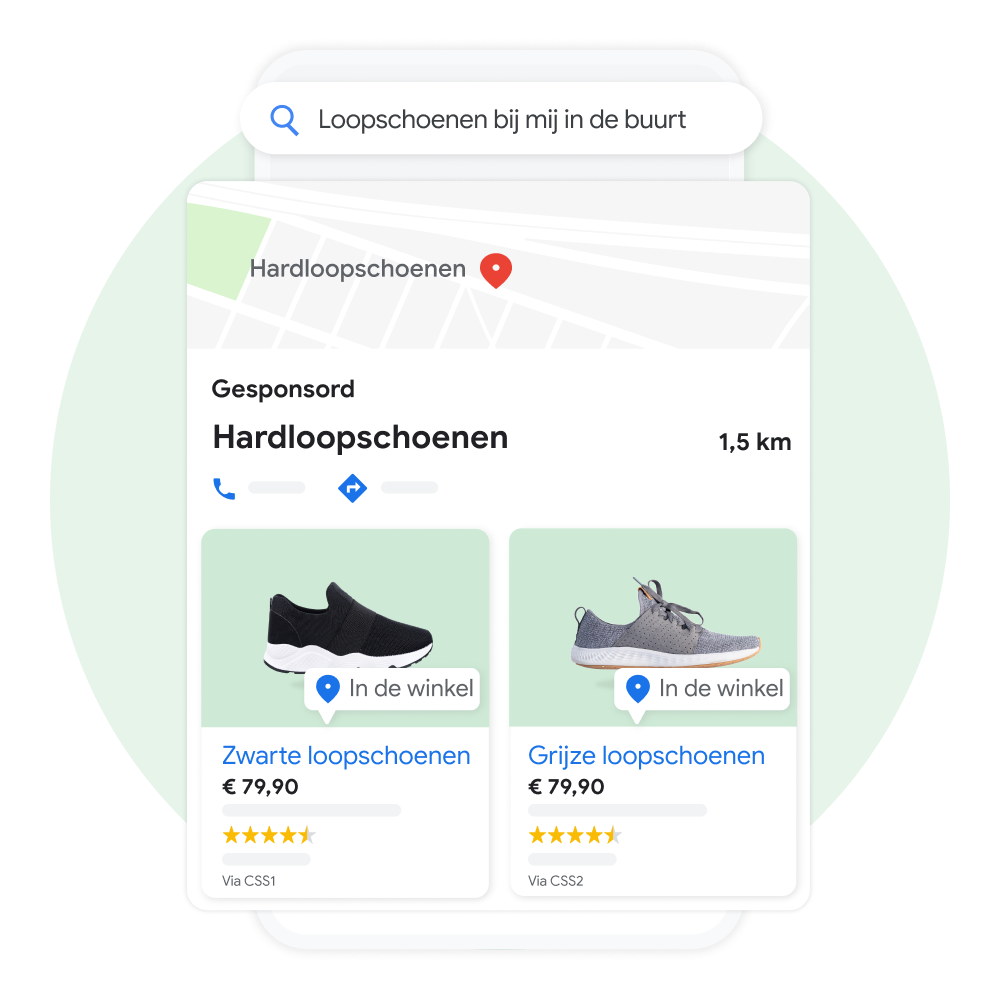Tap the blue phone call icon

click(x=224, y=489)
